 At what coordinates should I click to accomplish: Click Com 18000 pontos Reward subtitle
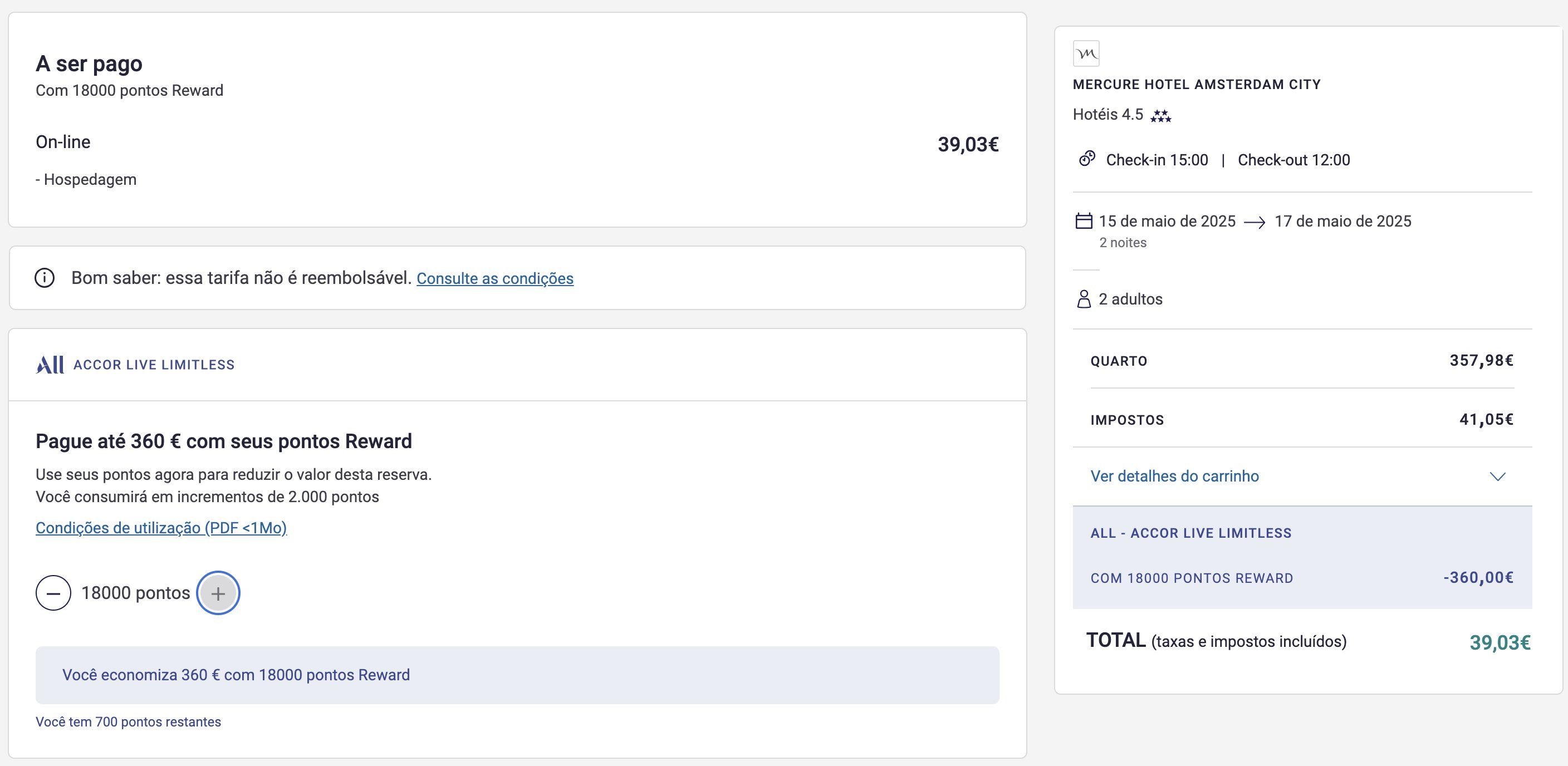point(130,90)
